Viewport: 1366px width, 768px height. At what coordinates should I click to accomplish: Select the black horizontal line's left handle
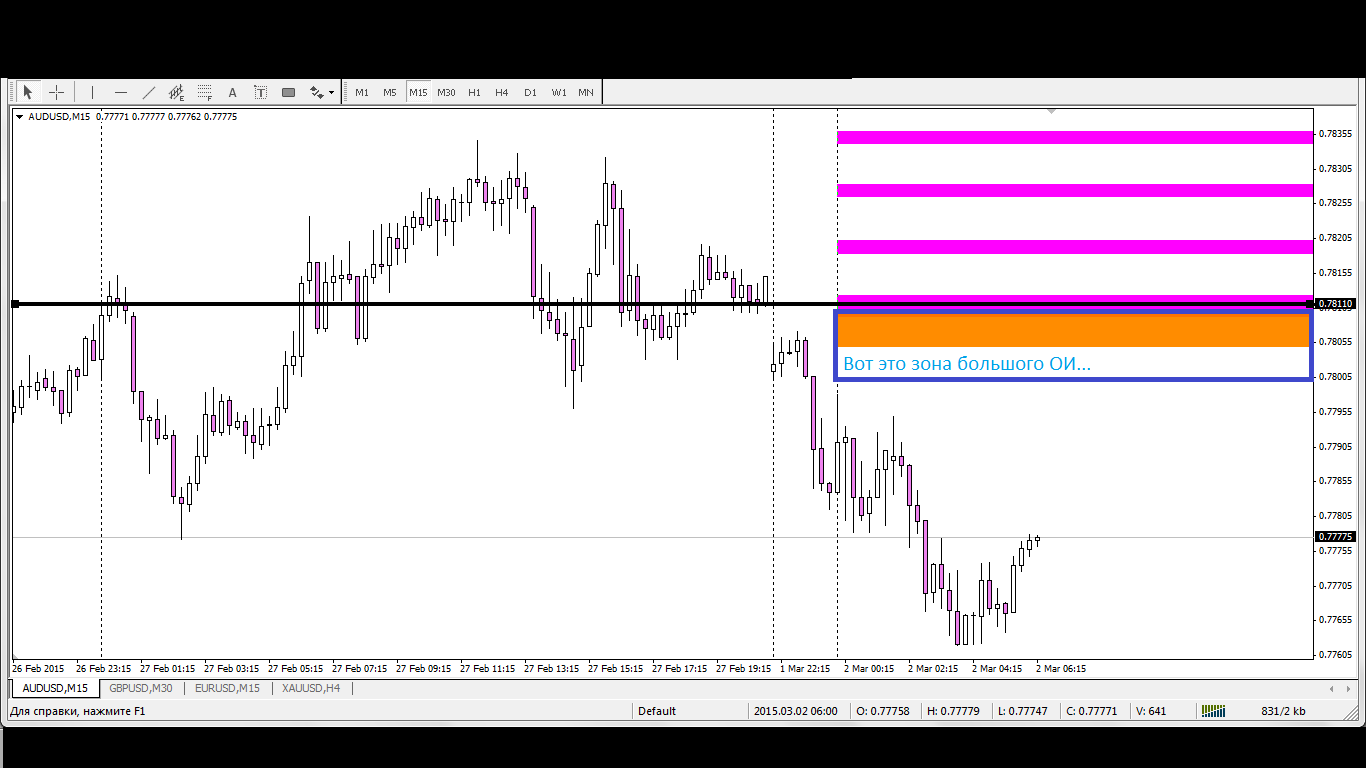[15, 303]
